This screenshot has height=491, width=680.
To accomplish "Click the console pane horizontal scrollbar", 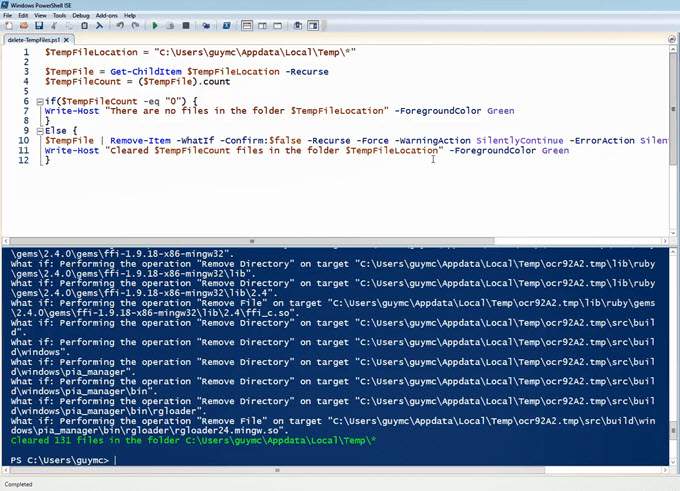I will 278,470.
